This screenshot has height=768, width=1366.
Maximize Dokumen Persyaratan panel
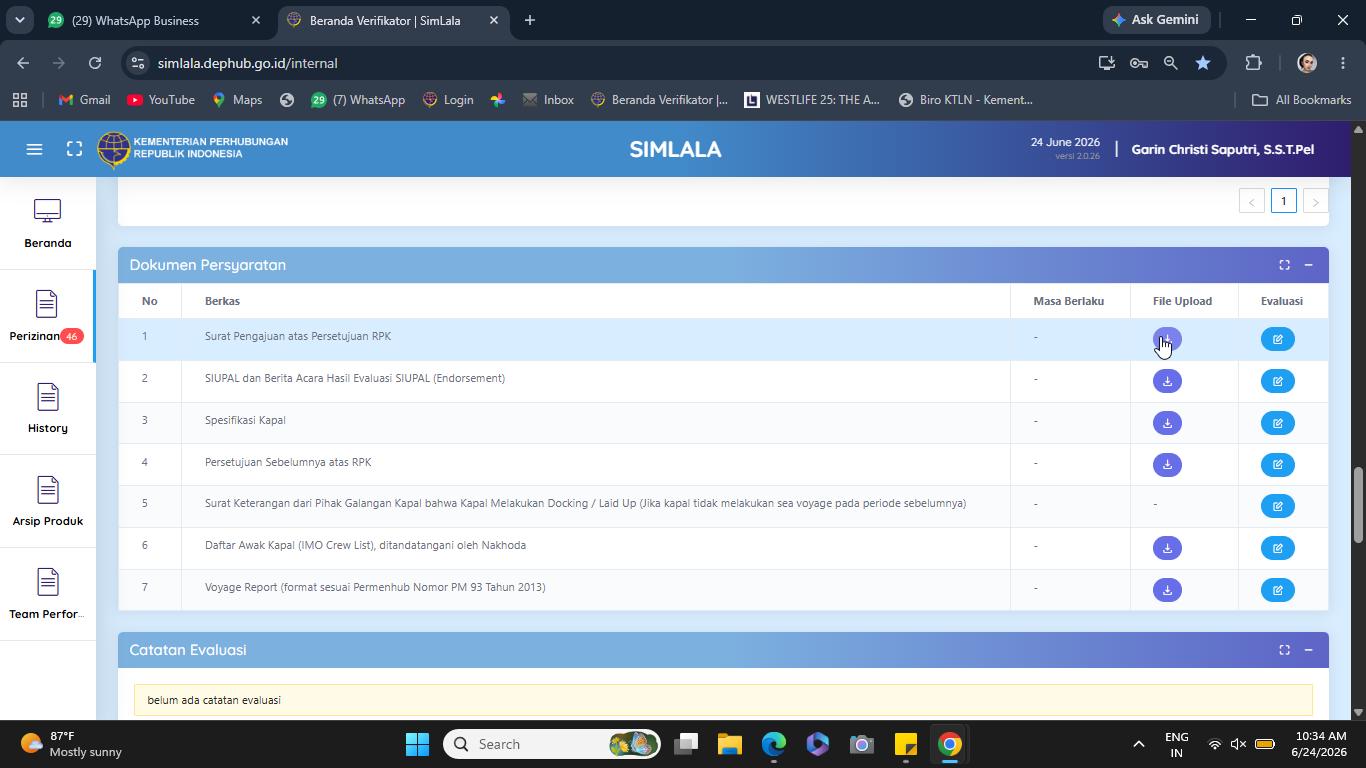1284,265
